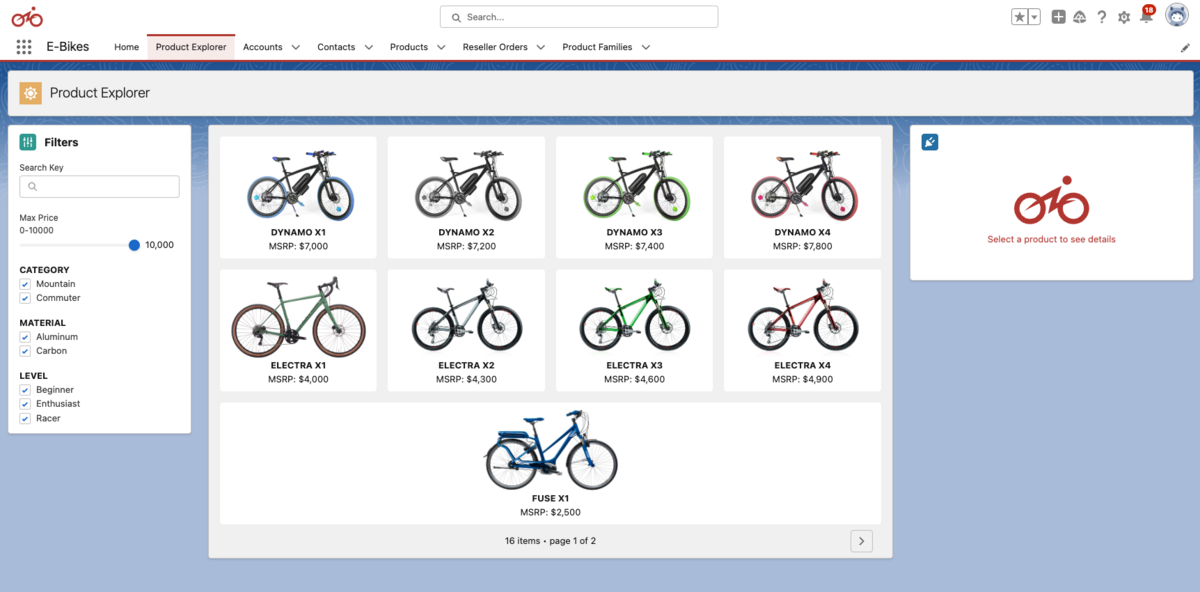Image resolution: width=1200 pixels, height=592 pixels.
Task: Click the product details card icon
Action: pos(930,142)
